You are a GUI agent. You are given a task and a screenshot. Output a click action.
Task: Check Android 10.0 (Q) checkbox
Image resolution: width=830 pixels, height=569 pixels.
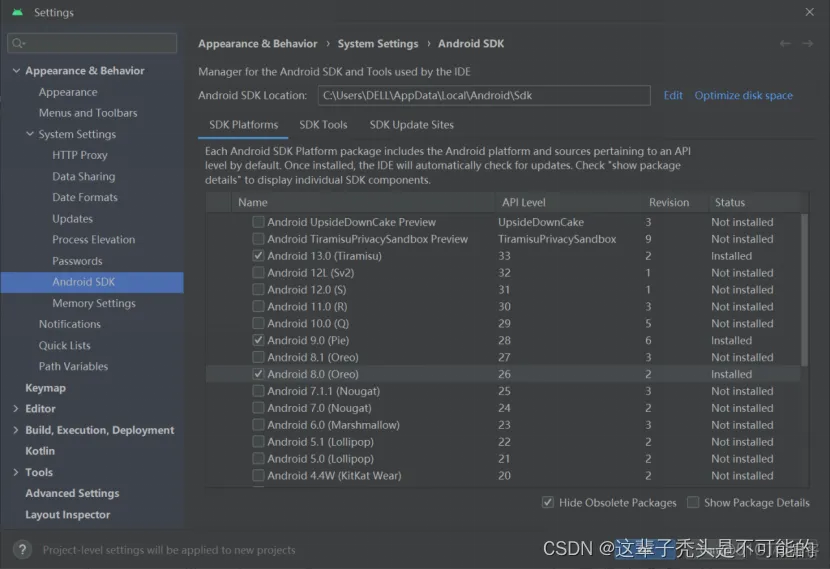tap(258, 323)
